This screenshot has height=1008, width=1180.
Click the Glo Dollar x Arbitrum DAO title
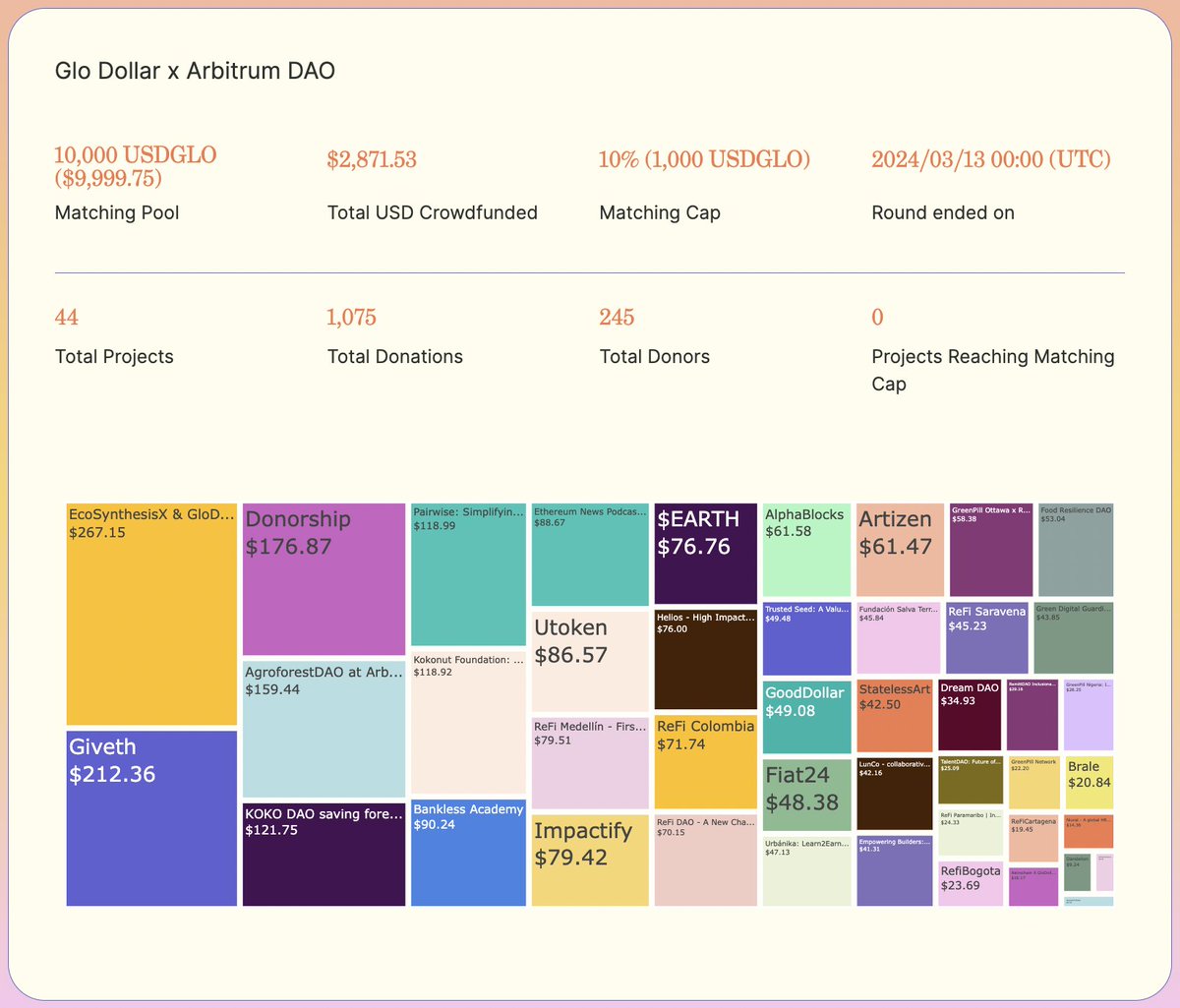tap(194, 71)
